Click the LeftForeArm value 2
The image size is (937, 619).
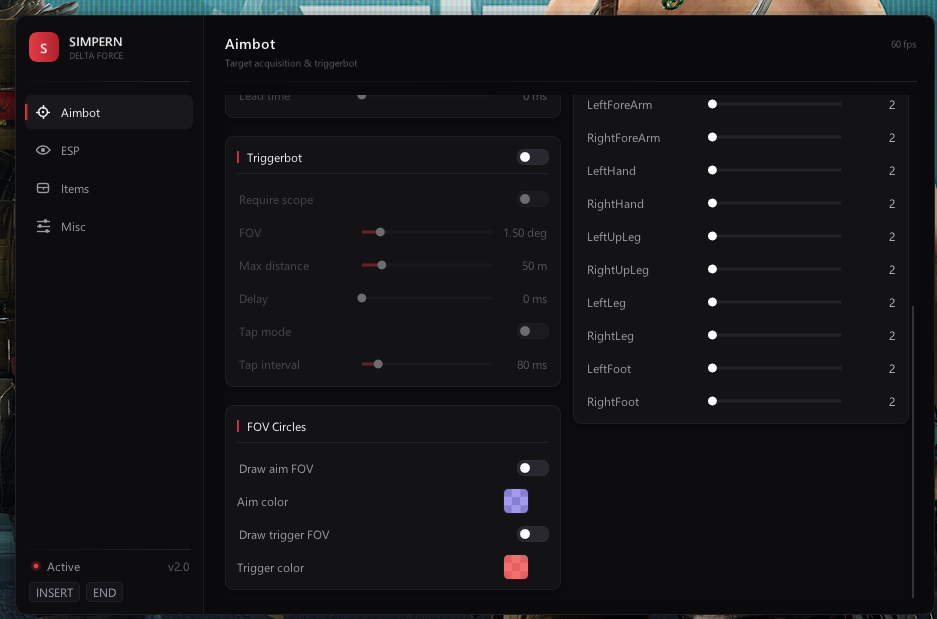(892, 105)
